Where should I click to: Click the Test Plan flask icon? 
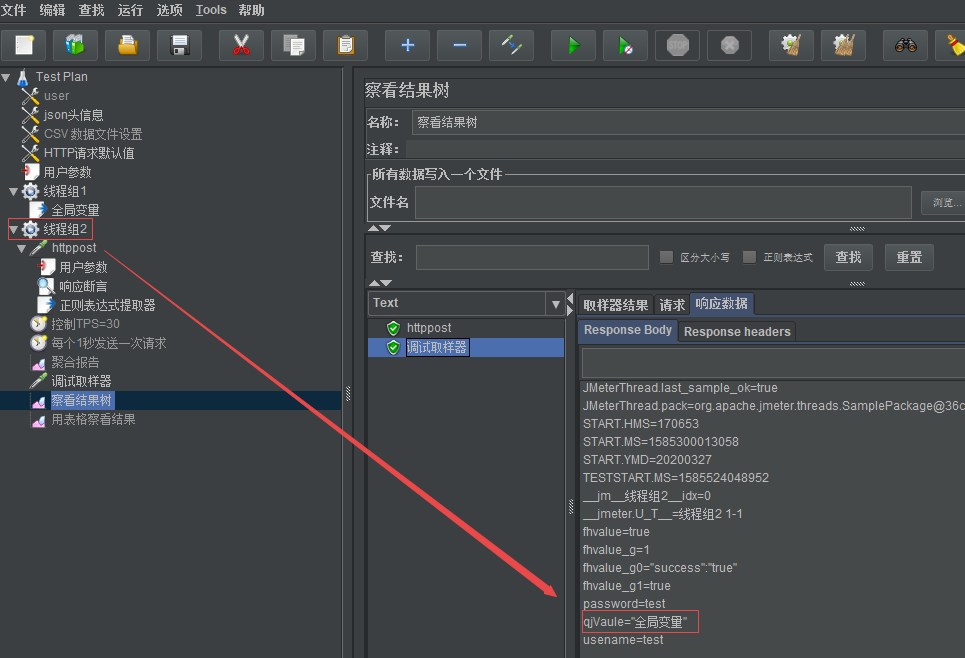pyautogui.click(x=23, y=78)
